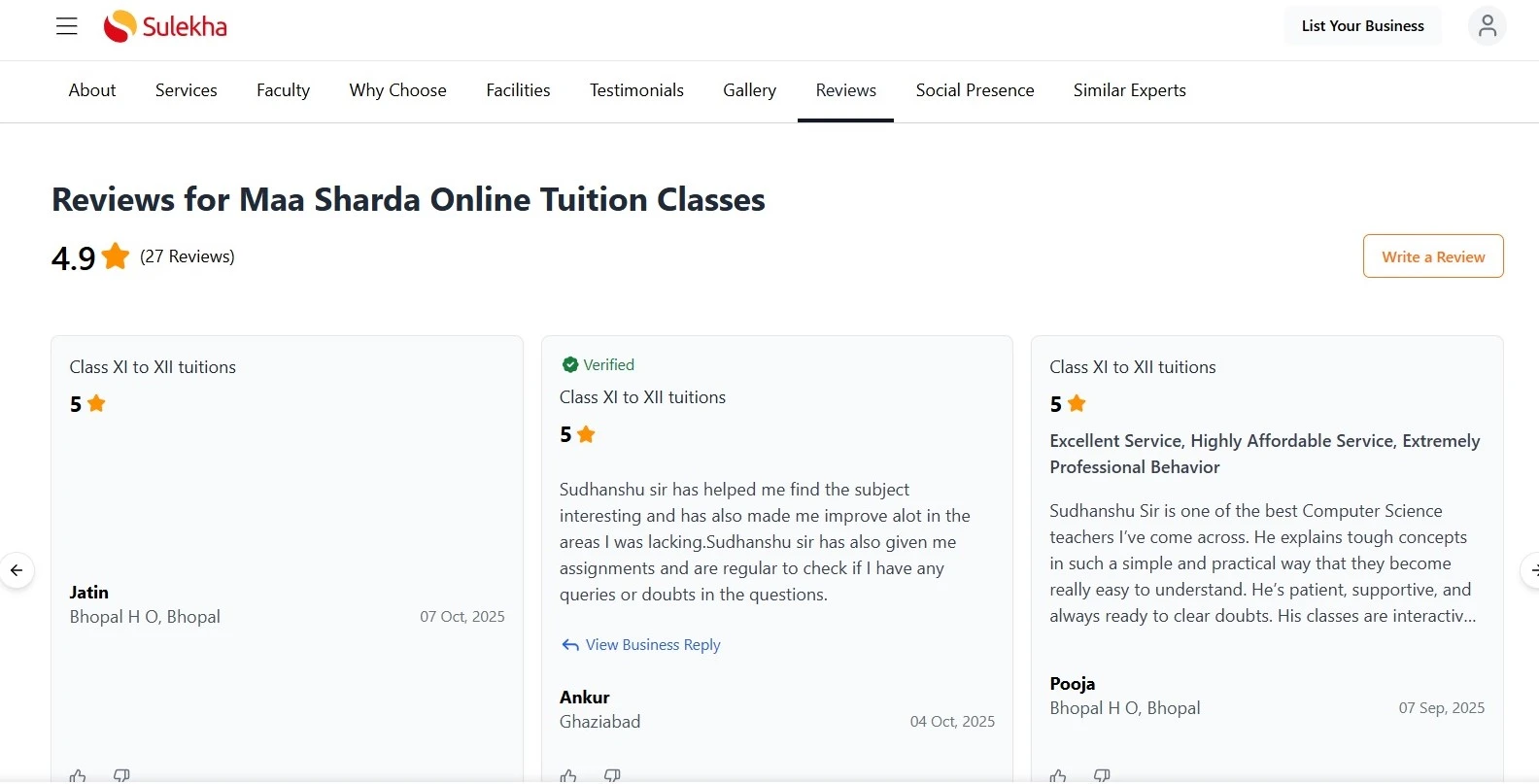The height and width of the screenshot is (784, 1539).
Task: Click List Your Business
Action: click(x=1362, y=25)
